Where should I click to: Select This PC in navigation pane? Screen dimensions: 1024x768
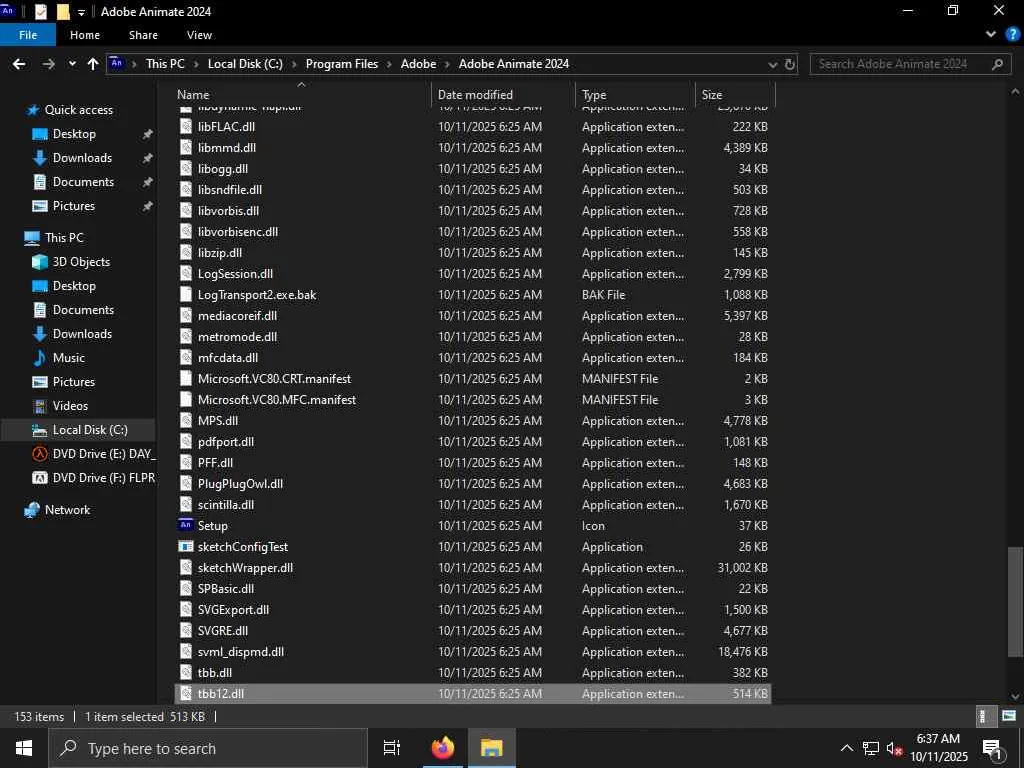pos(64,238)
